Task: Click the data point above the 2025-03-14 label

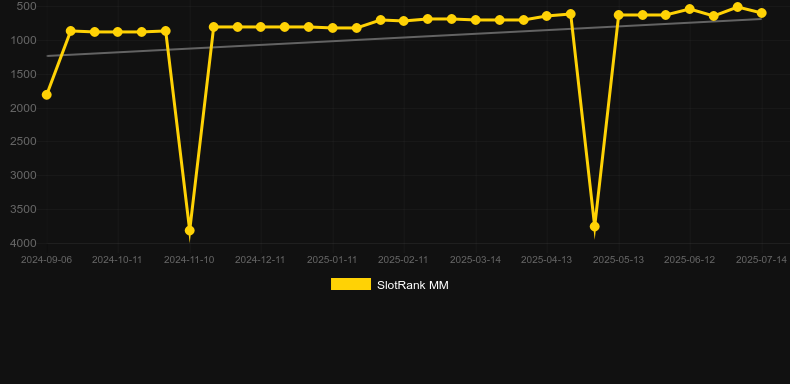Action: pos(475,20)
